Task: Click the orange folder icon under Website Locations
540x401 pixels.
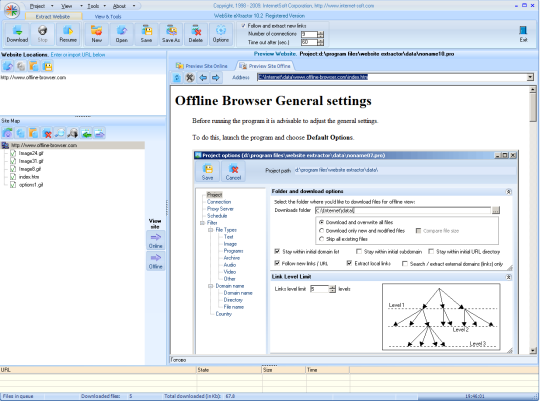Action: coord(34,66)
